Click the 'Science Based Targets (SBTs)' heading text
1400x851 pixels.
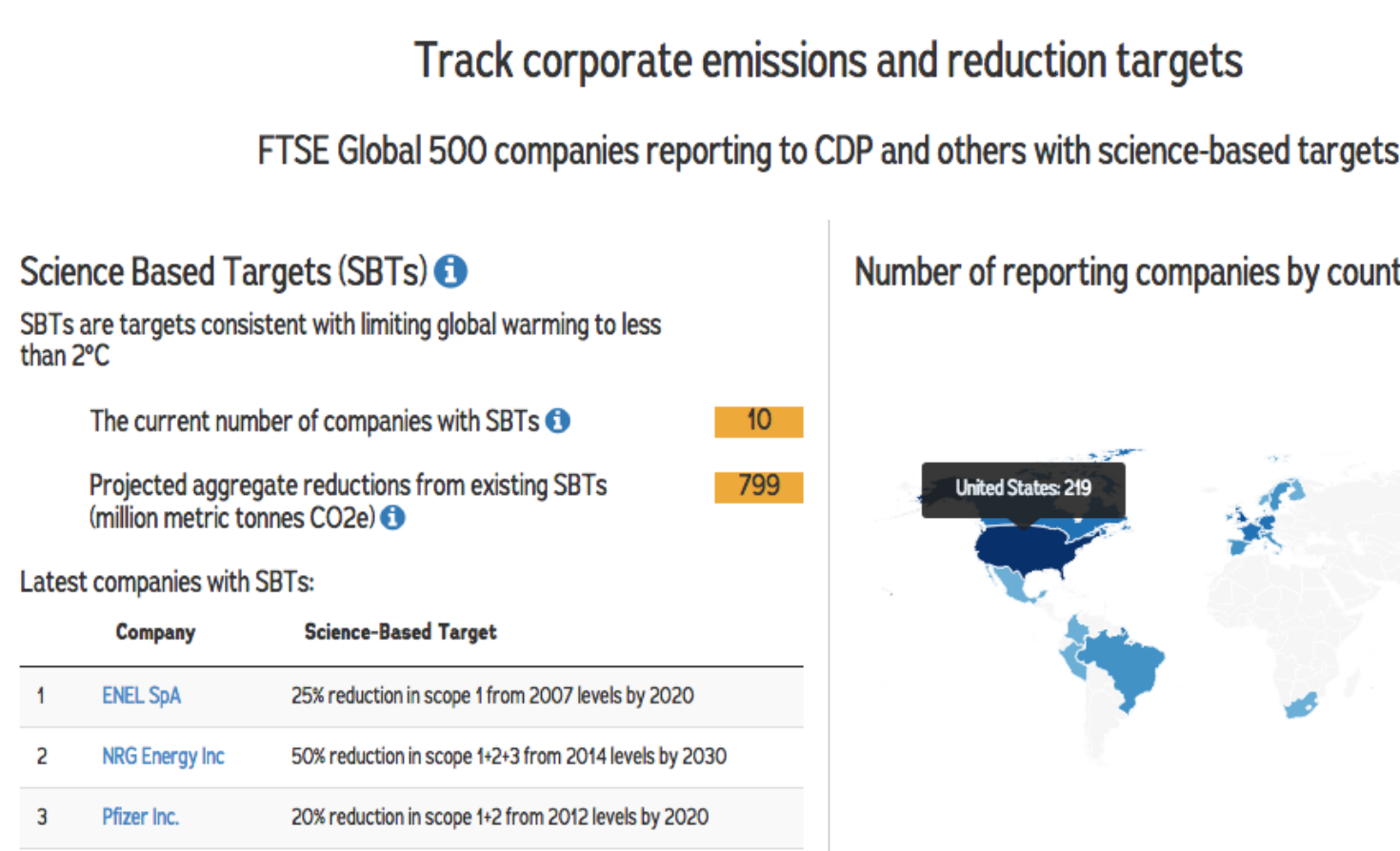click(224, 272)
